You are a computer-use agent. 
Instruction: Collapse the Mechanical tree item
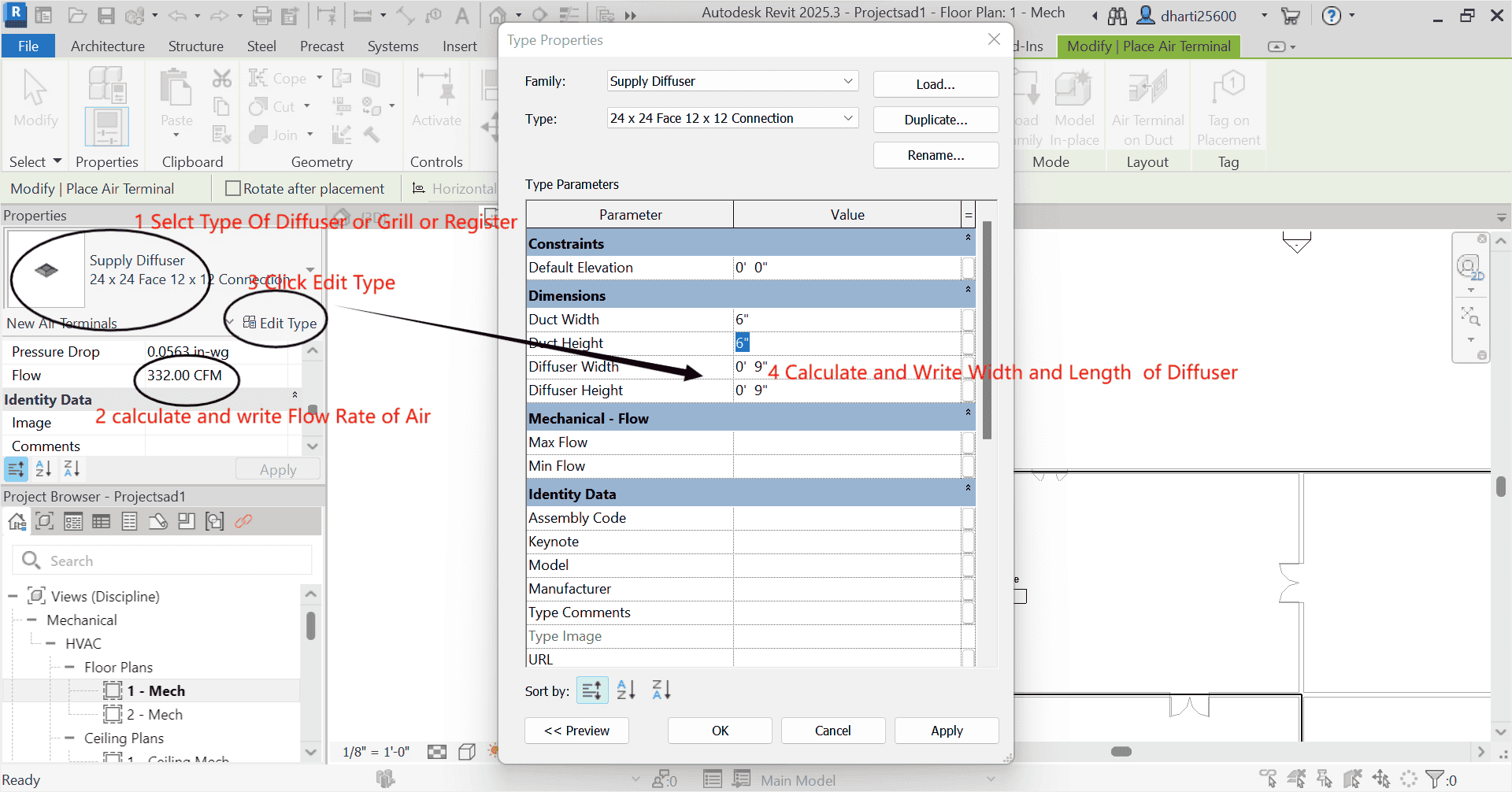31,620
